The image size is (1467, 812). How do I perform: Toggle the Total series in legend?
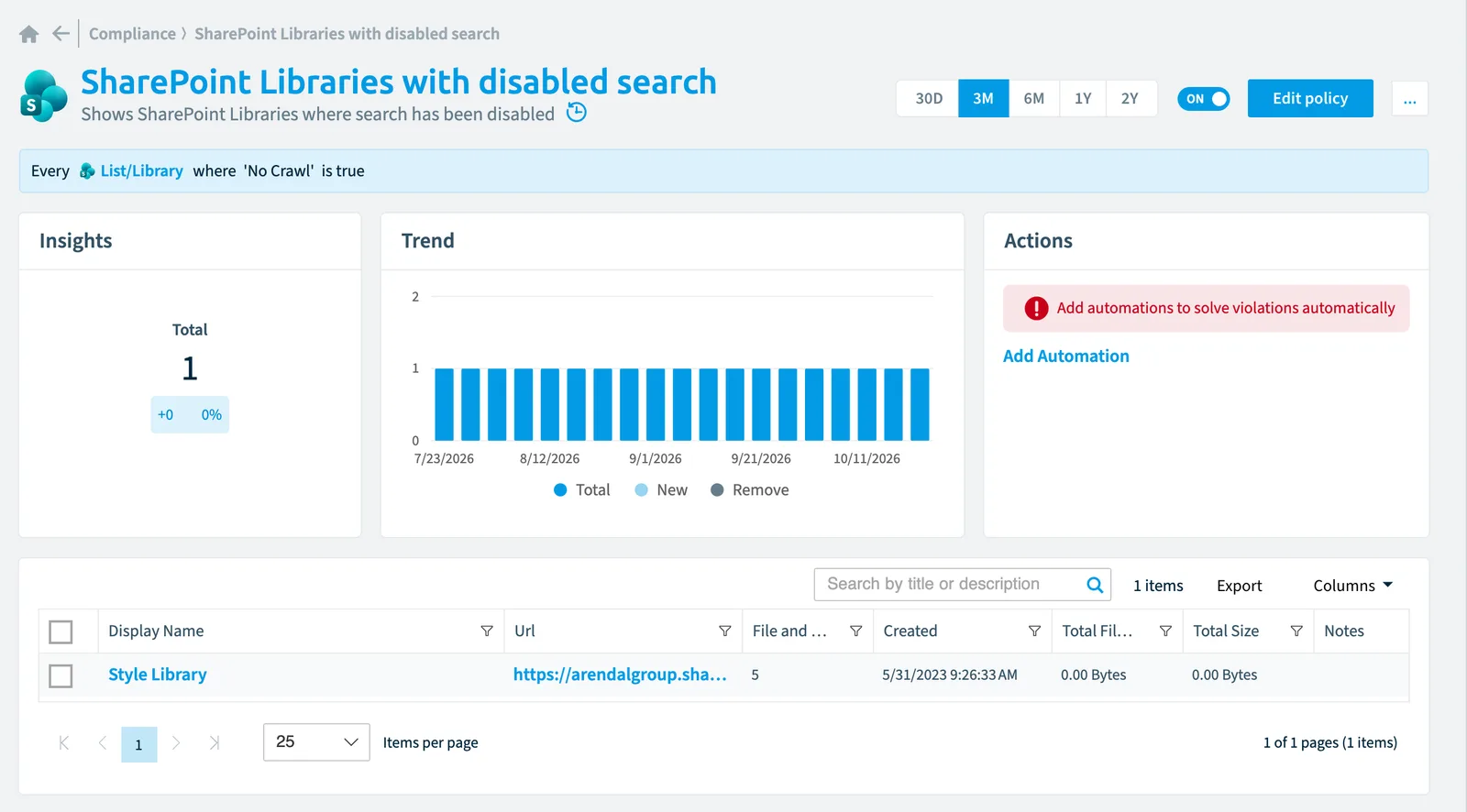[582, 490]
